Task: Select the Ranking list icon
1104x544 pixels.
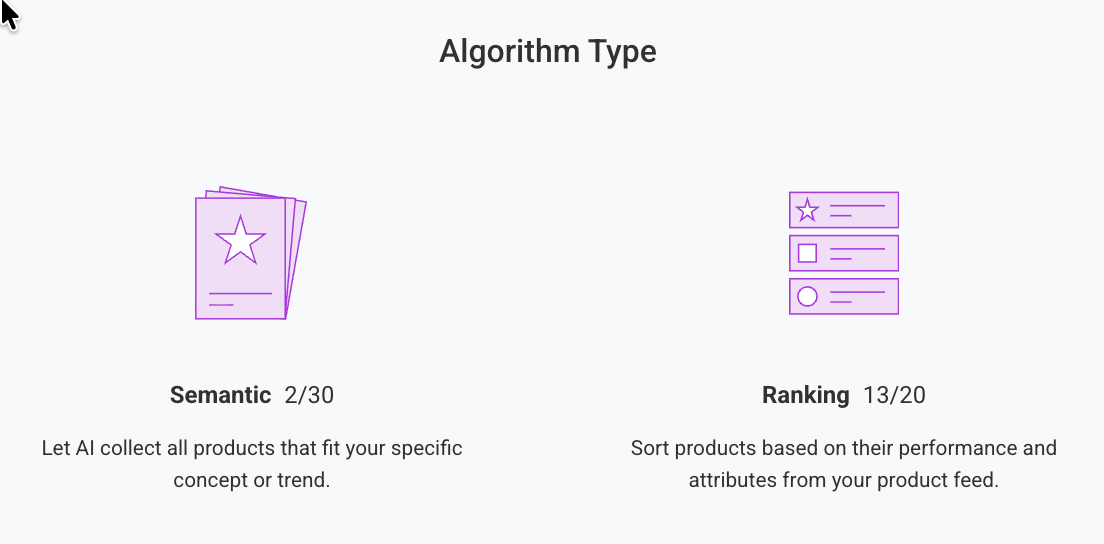Action: pyautogui.click(x=843, y=253)
